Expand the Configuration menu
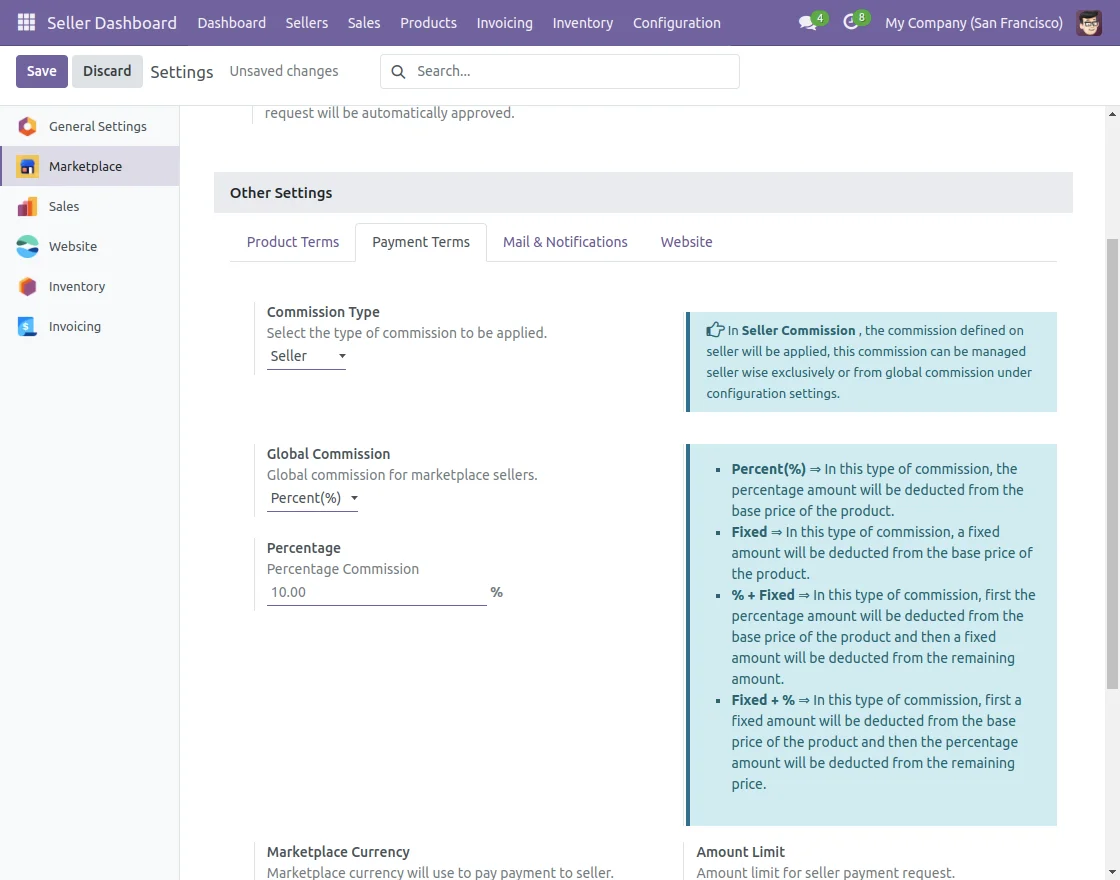Screen dimensions: 1120x880 [676, 22]
